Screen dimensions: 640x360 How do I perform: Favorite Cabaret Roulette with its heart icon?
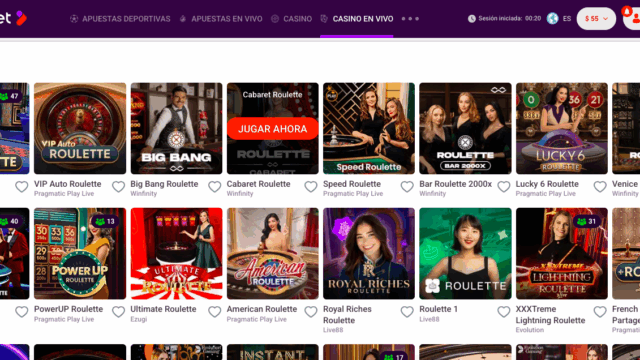pos(311,187)
